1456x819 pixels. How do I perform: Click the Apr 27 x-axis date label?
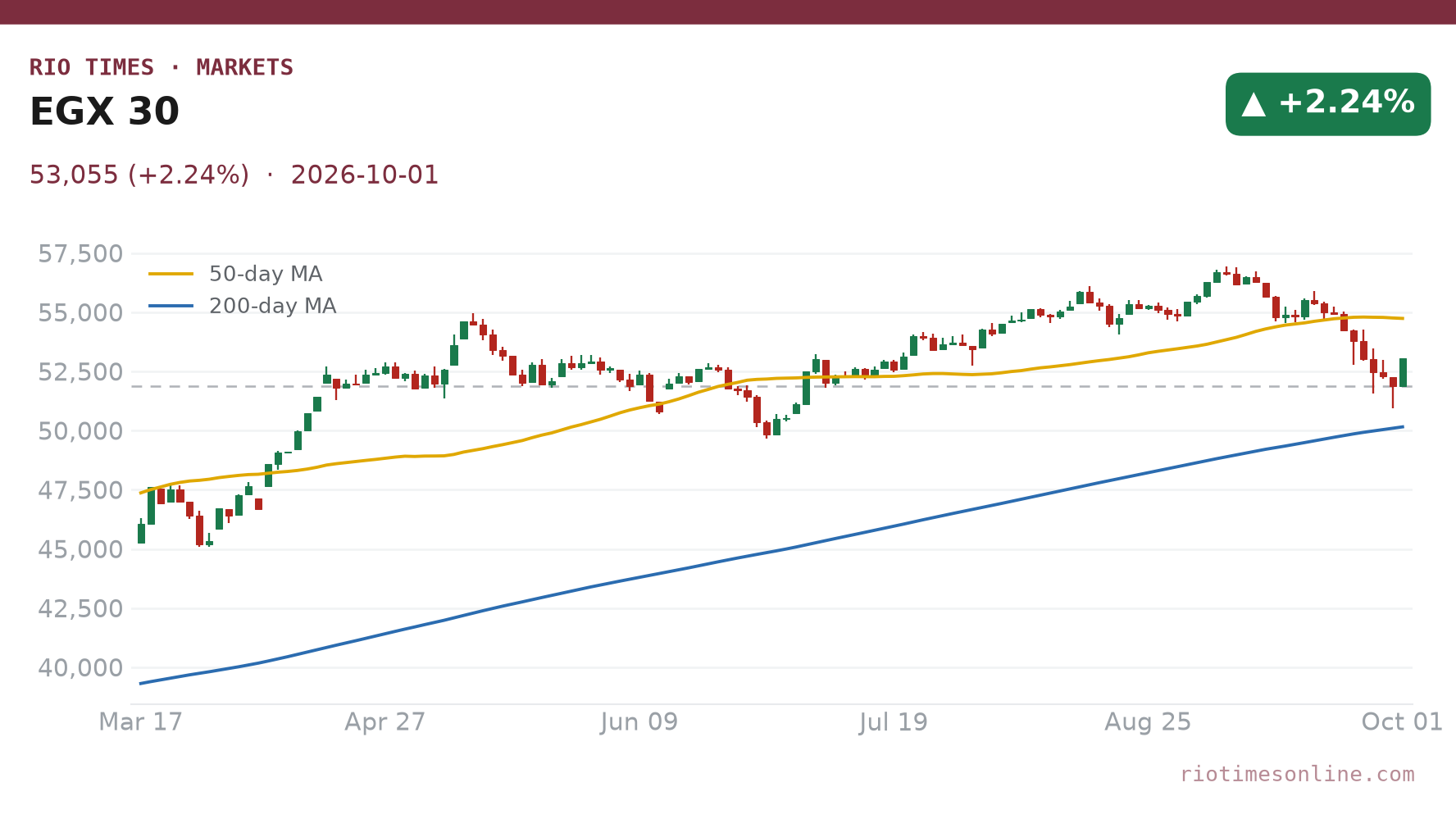point(385,722)
